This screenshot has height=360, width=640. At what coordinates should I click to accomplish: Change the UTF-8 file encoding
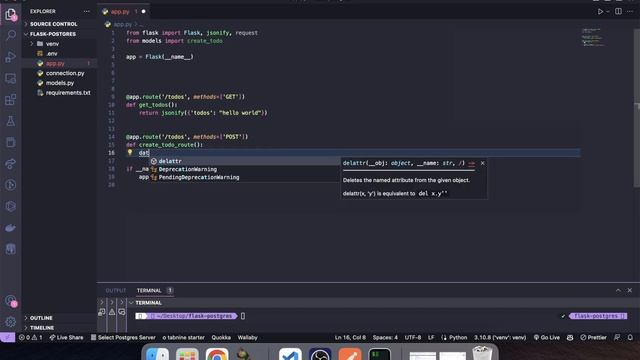click(413, 338)
